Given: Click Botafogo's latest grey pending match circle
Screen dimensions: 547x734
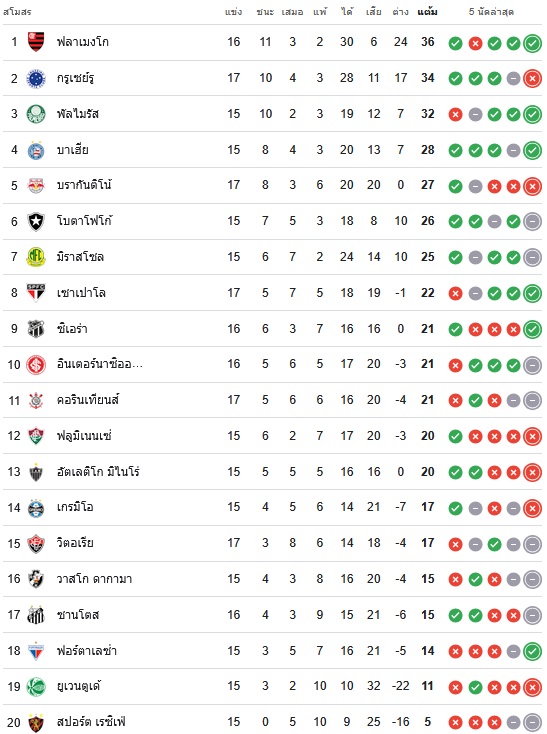Looking at the screenshot, I should 532,221.
